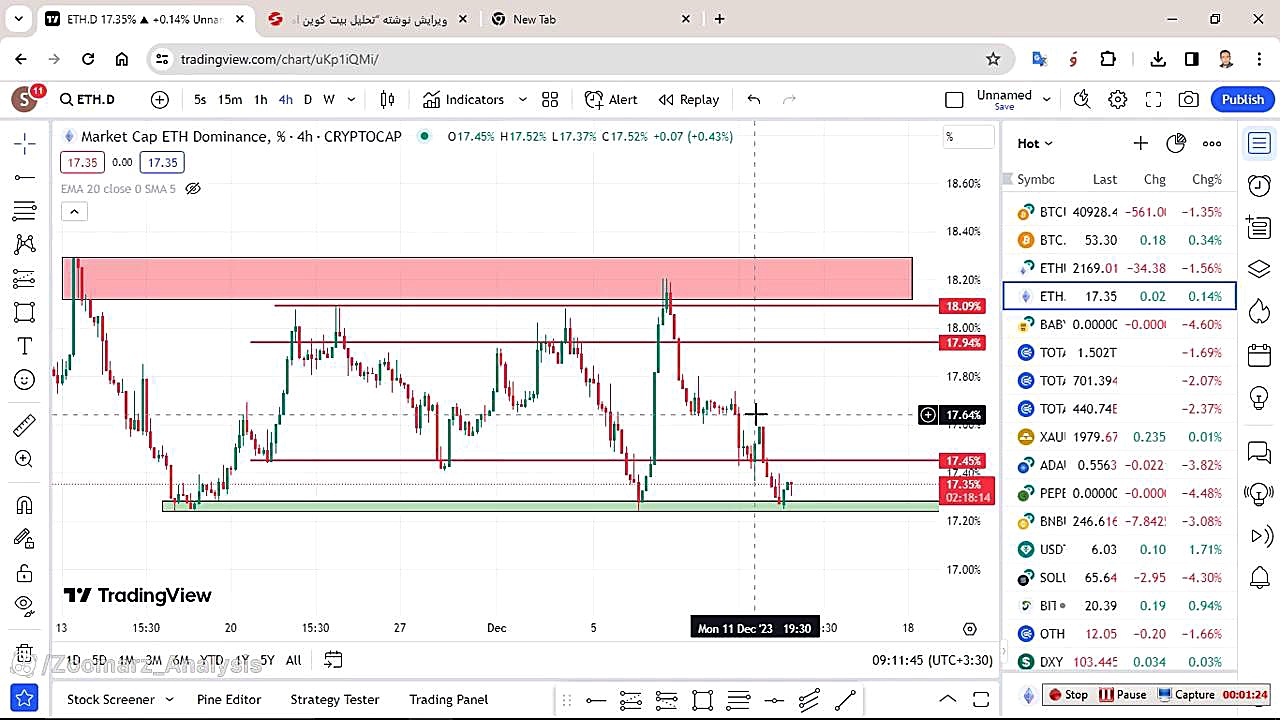
Task: Open the hotlists flame icon
Action: 1259,313
